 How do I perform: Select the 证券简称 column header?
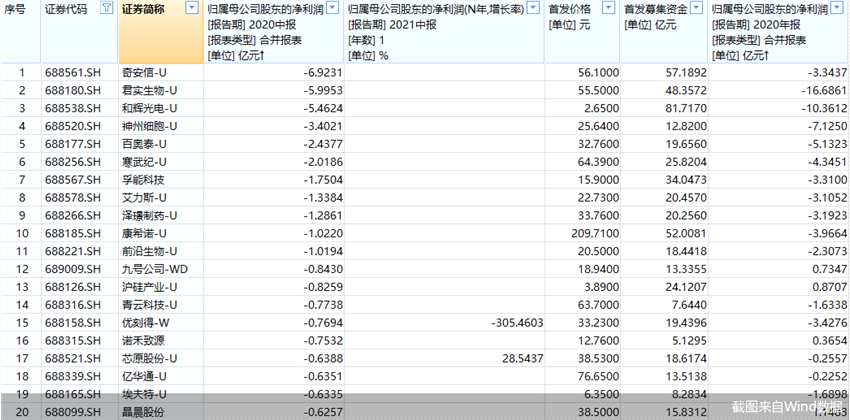coord(144,9)
